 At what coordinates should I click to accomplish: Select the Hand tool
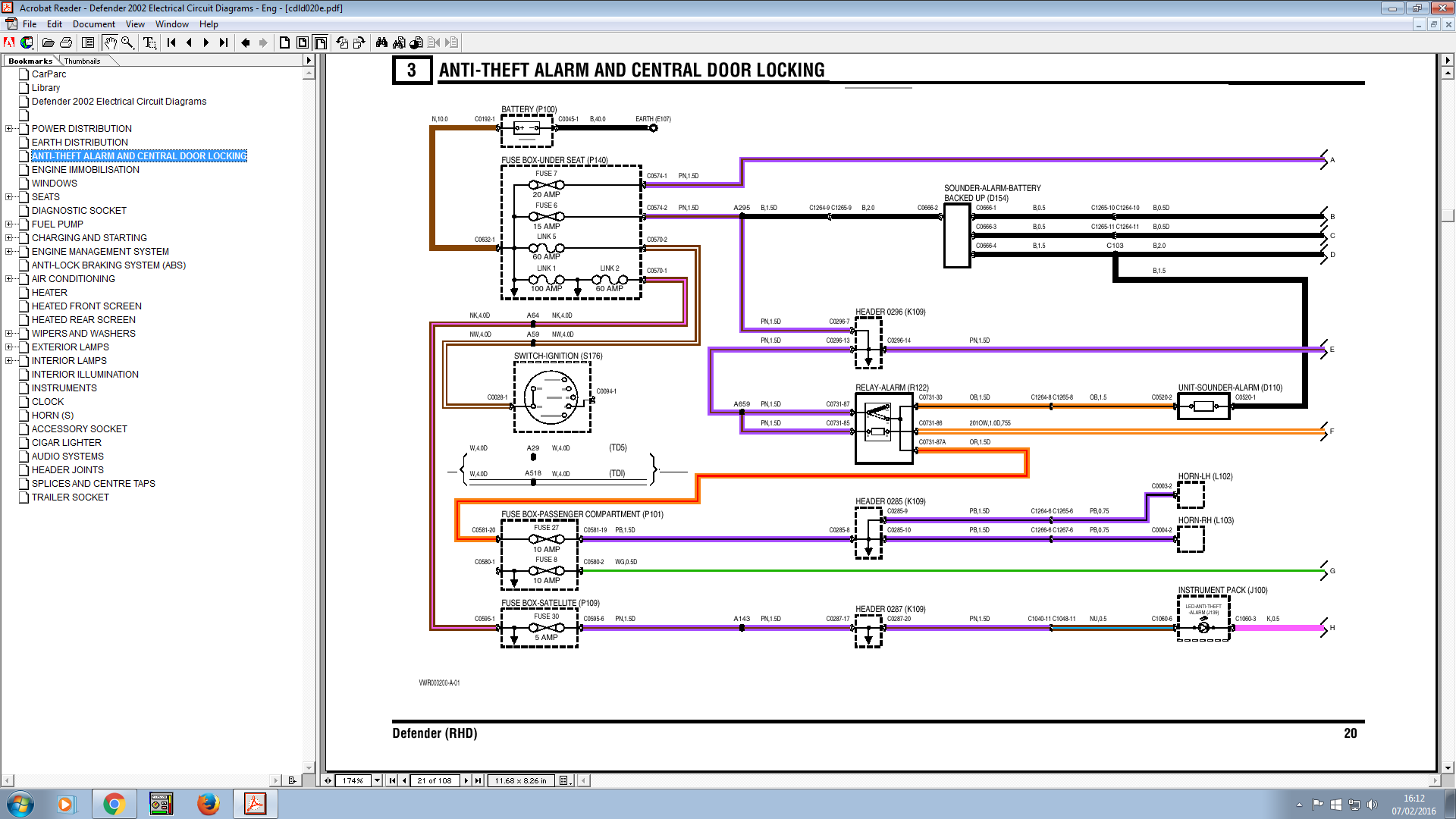pos(110,42)
